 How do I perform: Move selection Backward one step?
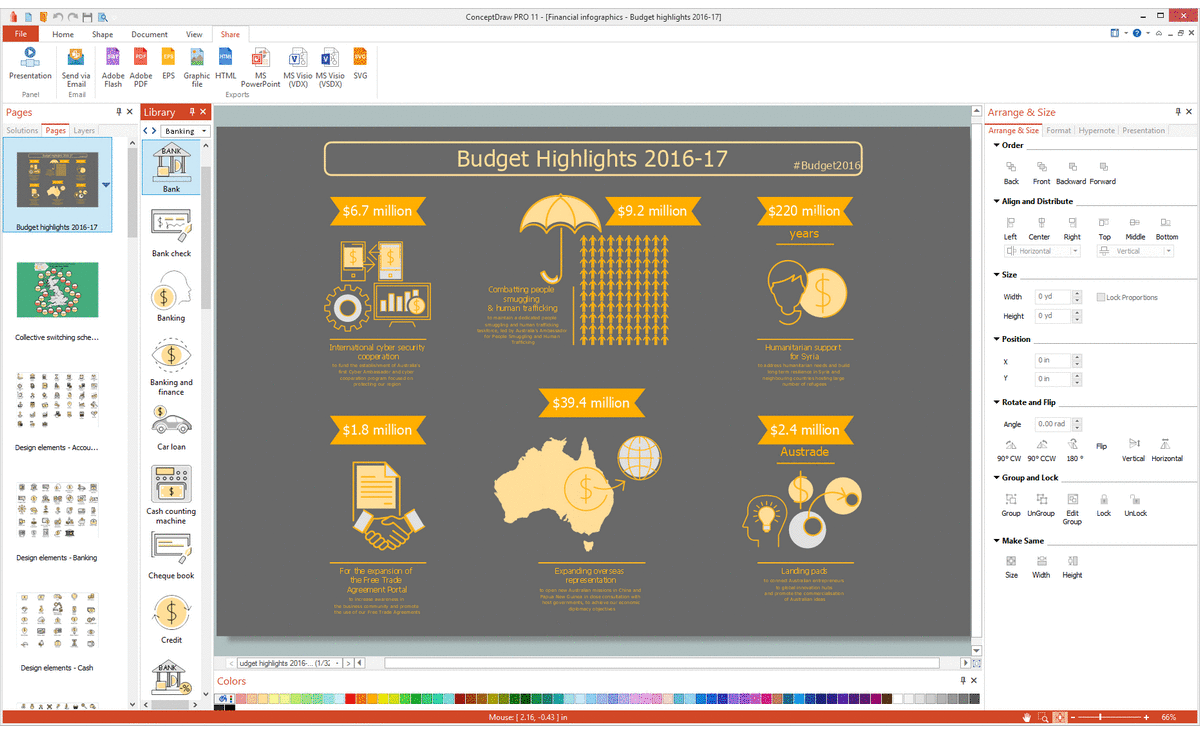[1071, 173]
